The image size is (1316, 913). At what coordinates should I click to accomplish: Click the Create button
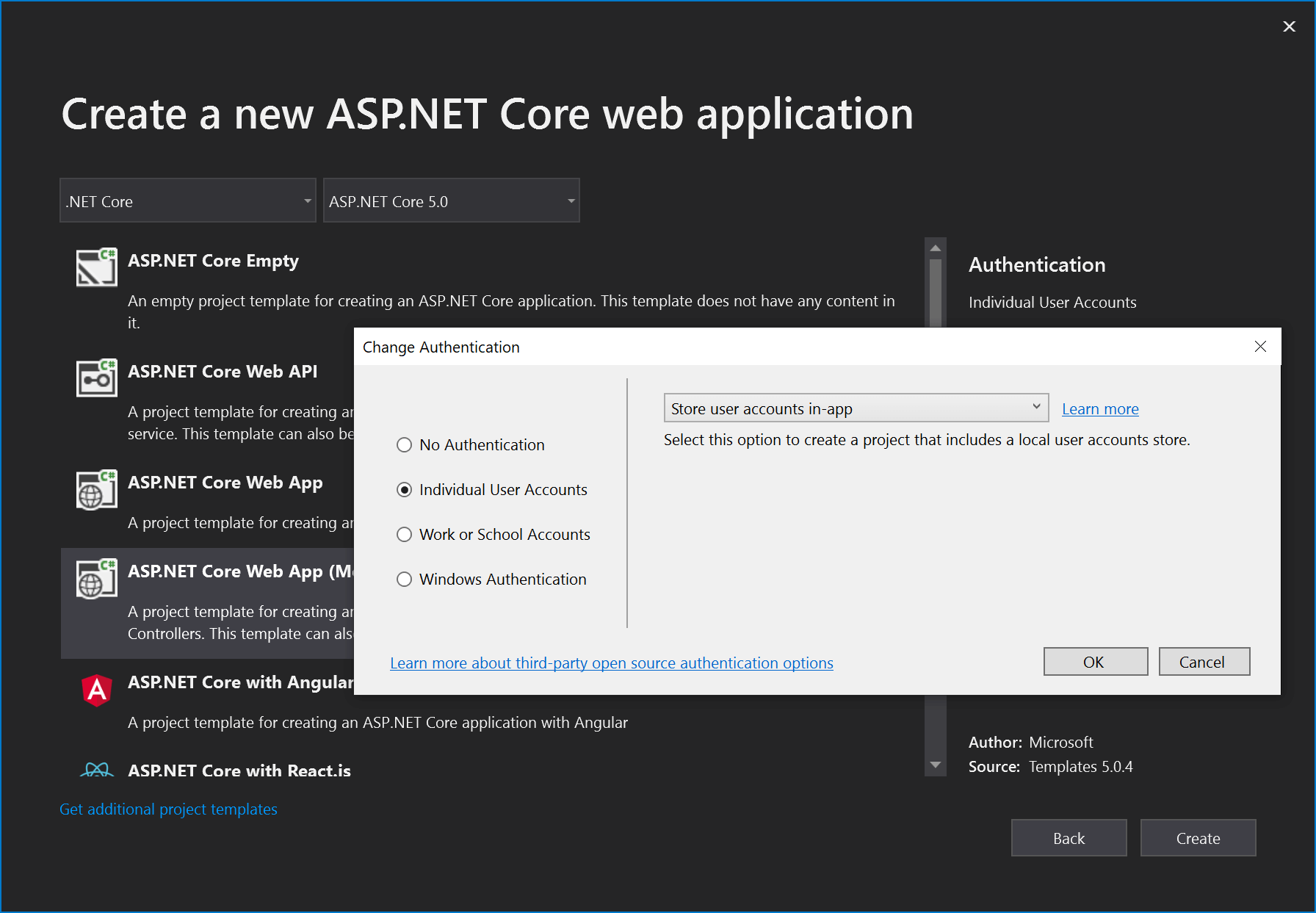1198,837
